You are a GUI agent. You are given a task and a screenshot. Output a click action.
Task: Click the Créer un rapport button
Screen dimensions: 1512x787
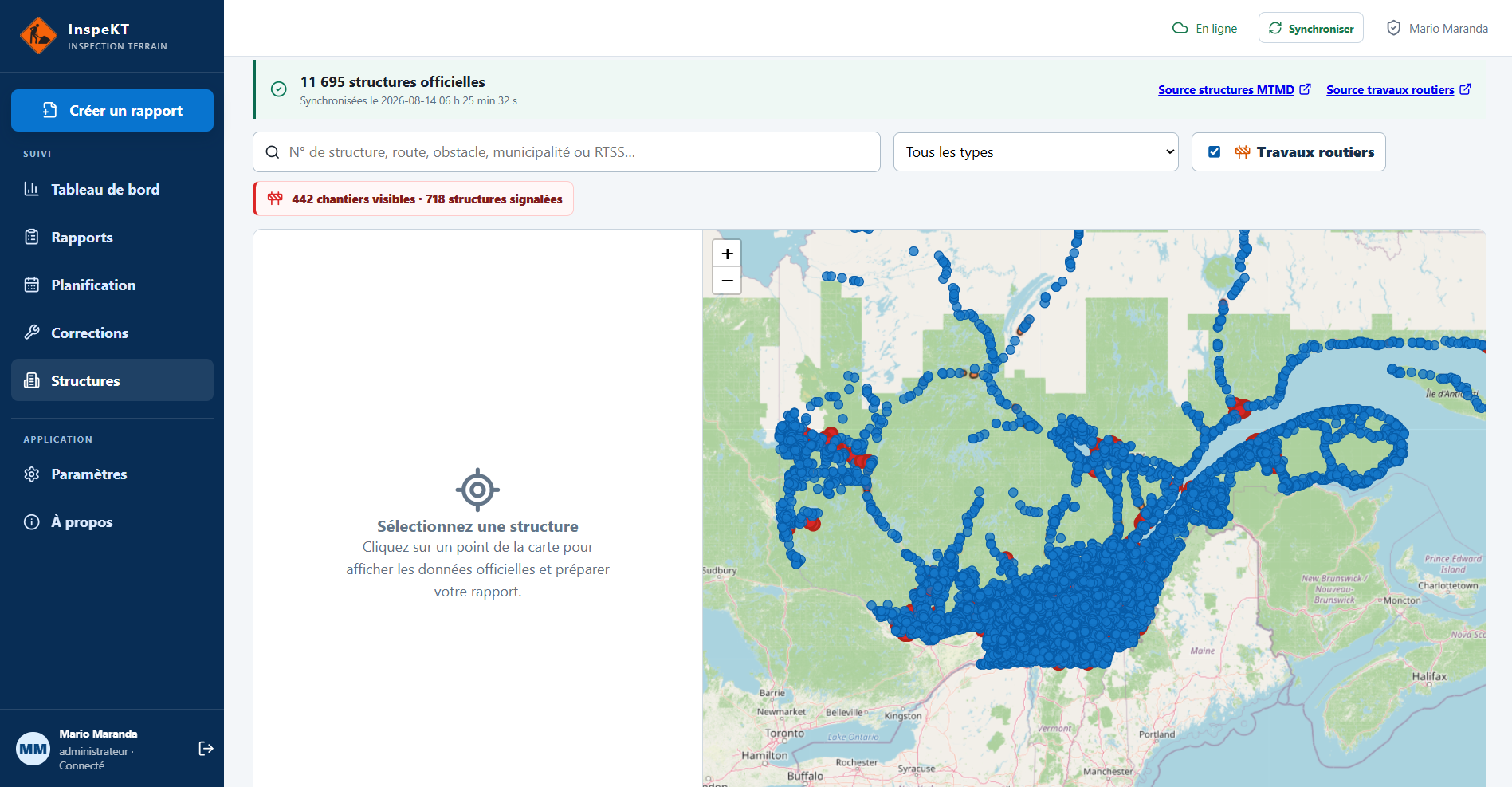coord(112,111)
